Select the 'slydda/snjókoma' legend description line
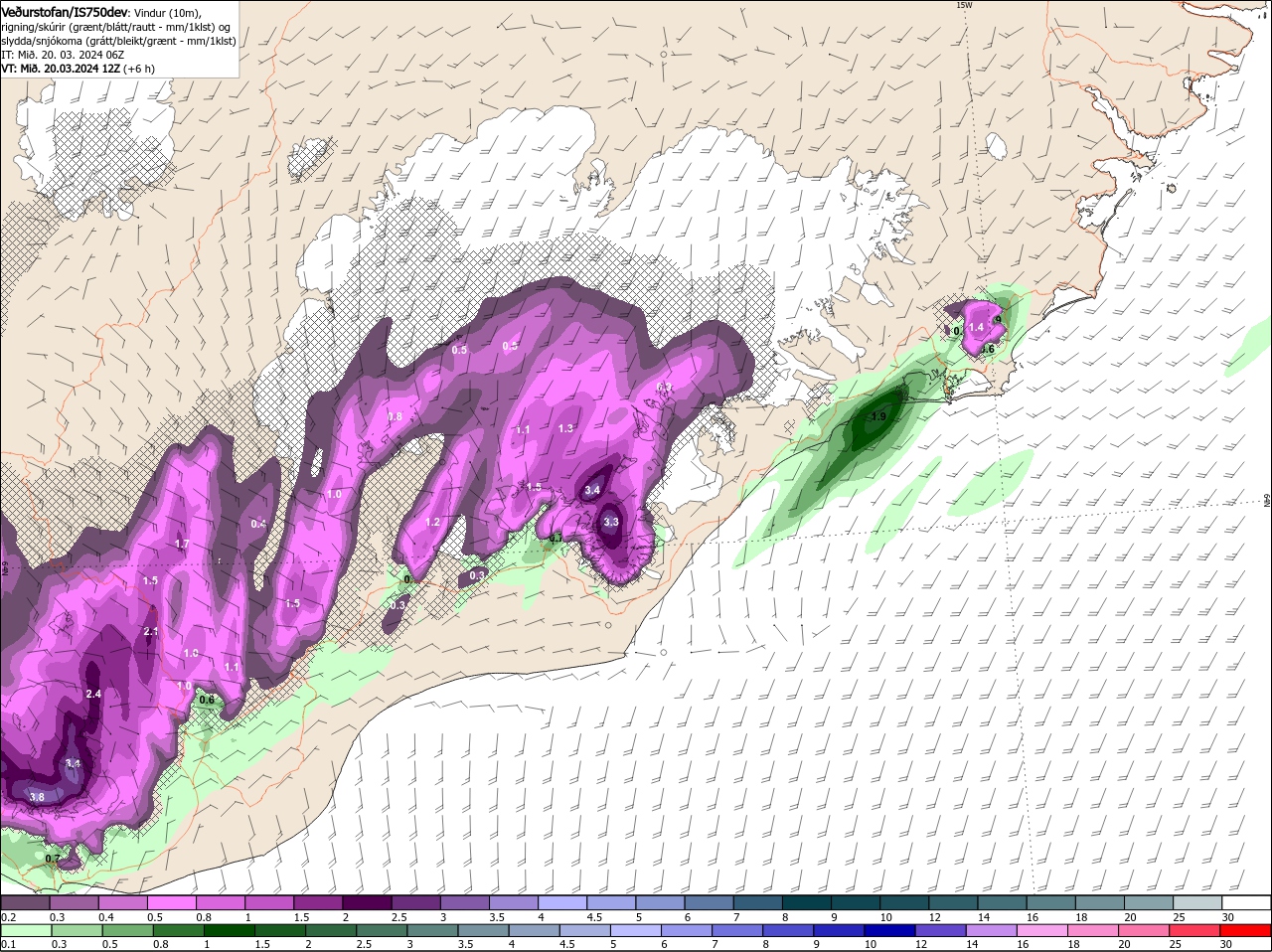The width and height of the screenshot is (1272, 952). [x=119, y=41]
